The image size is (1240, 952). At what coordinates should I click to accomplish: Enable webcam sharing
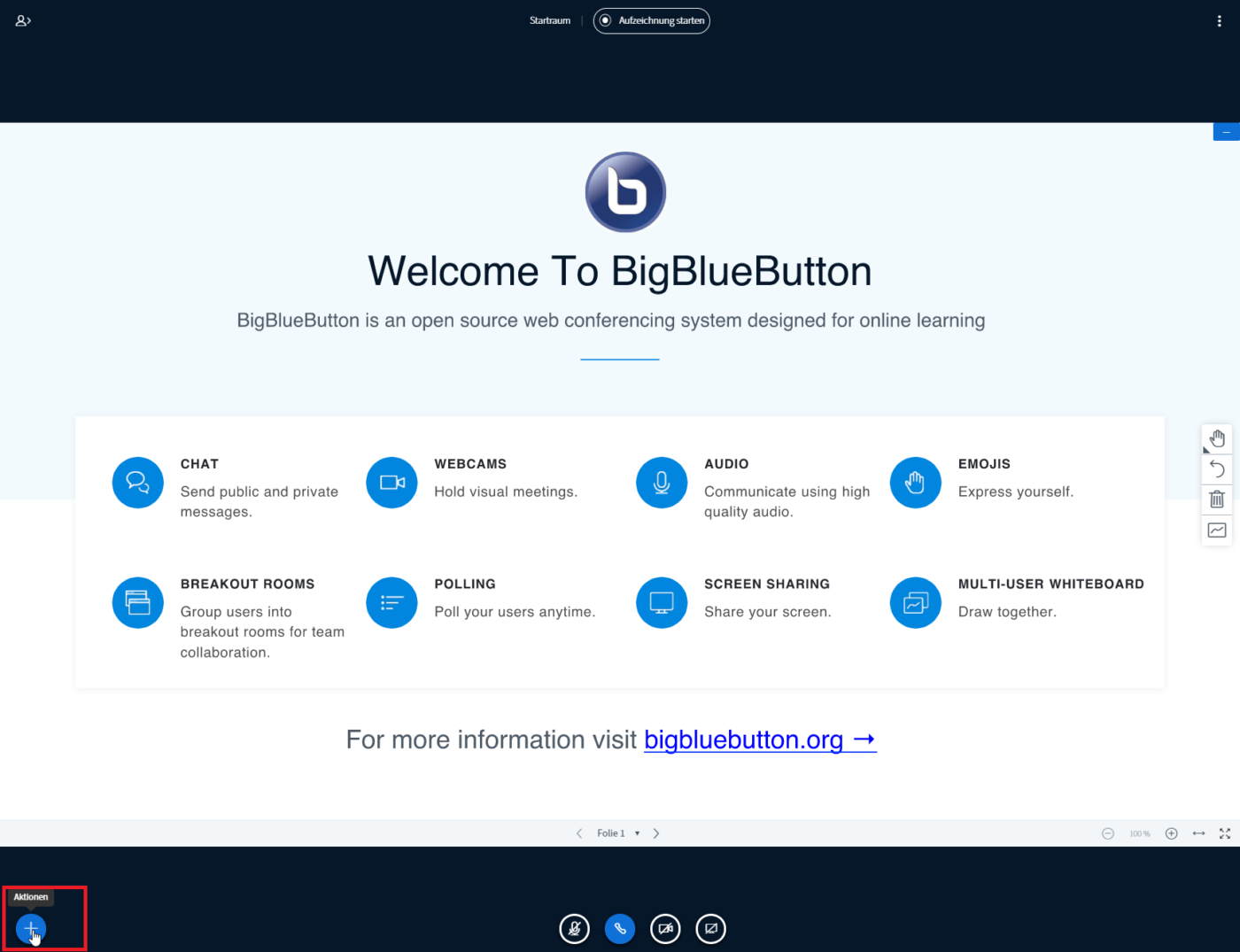click(x=665, y=928)
